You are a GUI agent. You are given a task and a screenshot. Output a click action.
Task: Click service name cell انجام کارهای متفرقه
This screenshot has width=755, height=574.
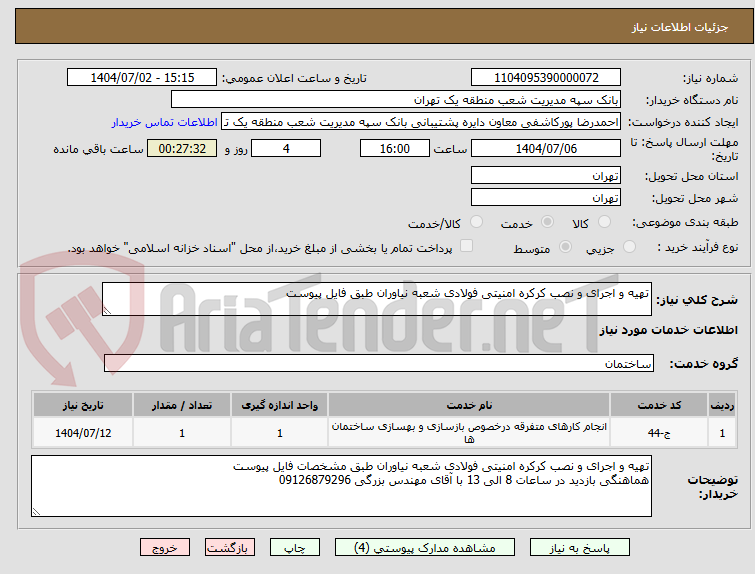(469, 433)
